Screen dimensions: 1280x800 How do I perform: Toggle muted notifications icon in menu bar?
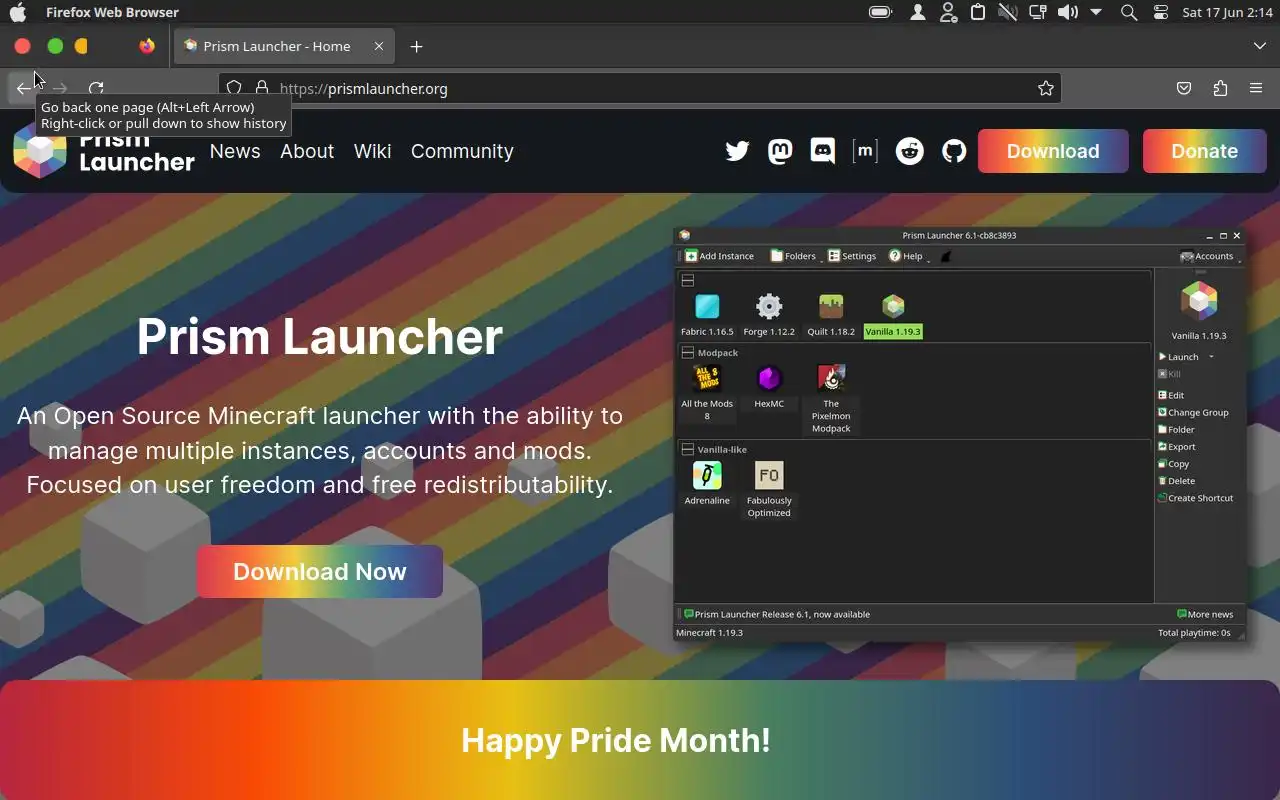1008,12
